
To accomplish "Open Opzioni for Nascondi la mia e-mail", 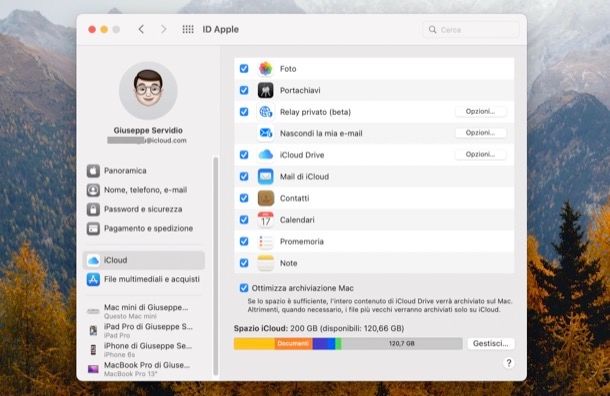I will pos(480,133).
